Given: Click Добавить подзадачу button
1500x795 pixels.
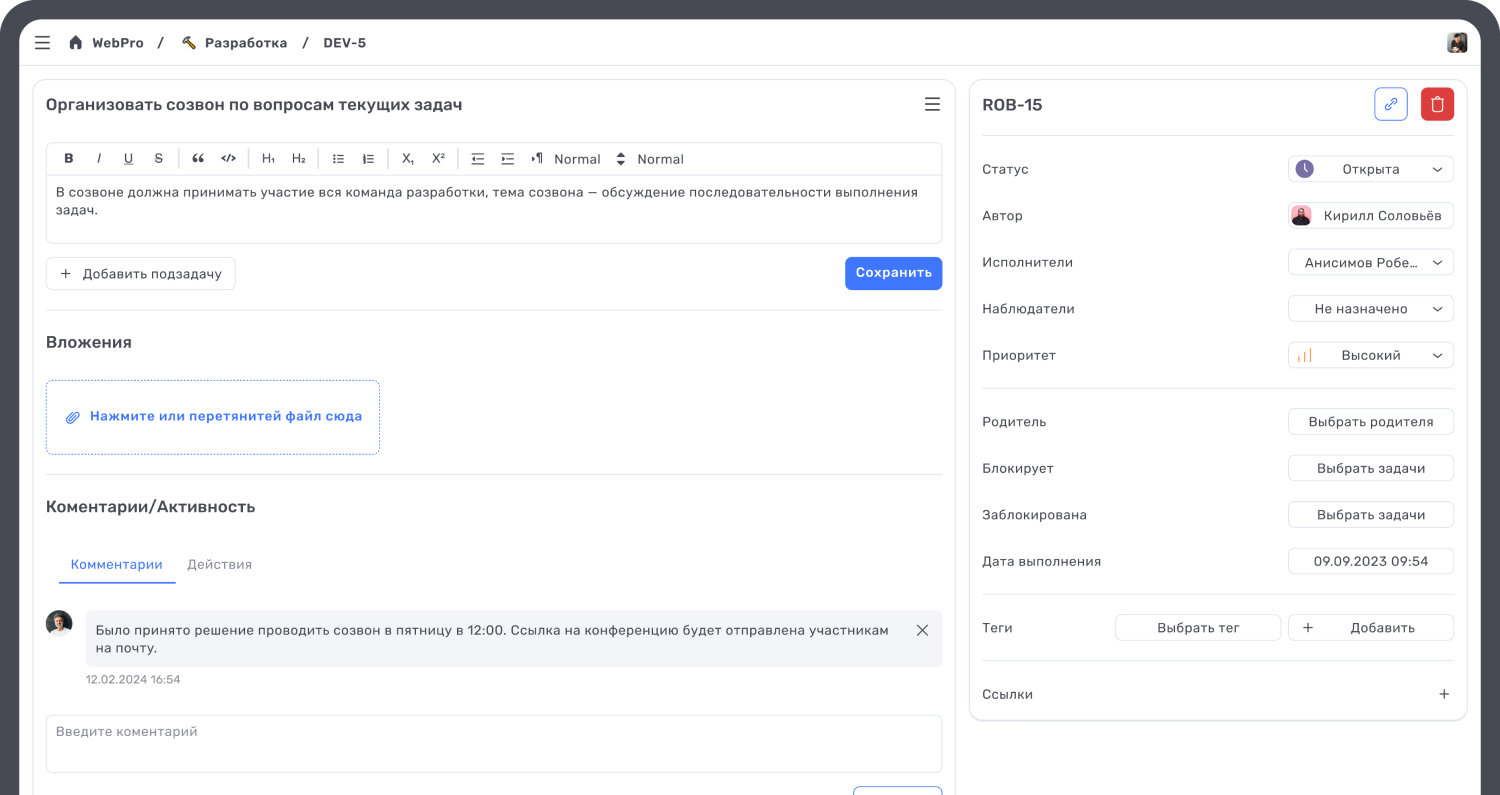Looking at the screenshot, I should coord(141,274).
